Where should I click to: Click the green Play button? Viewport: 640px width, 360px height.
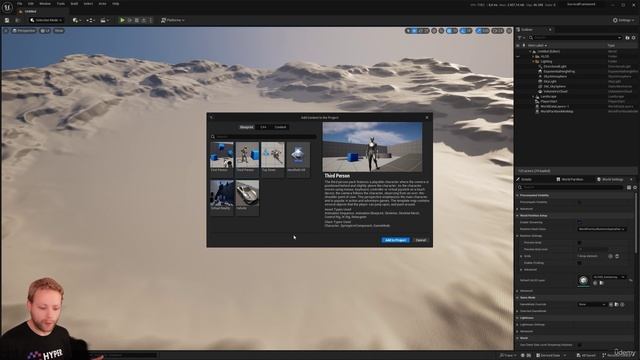pyautogui.click(x=122, y=20)
